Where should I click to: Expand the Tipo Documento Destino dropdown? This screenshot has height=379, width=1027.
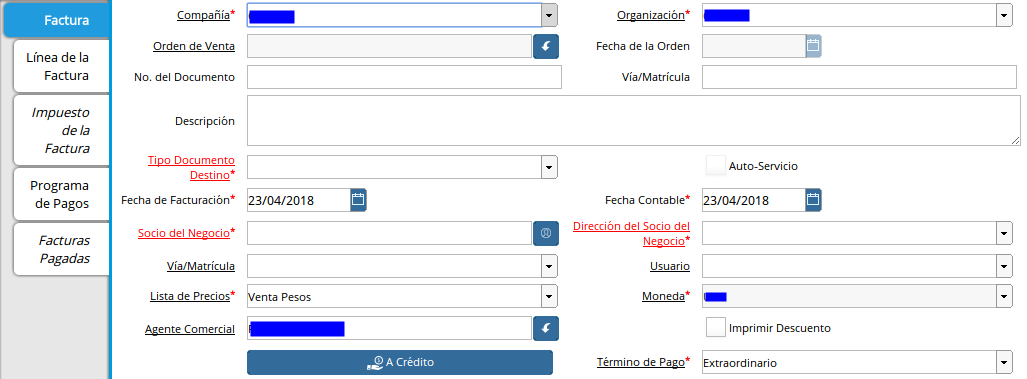[x=549, y=167]
